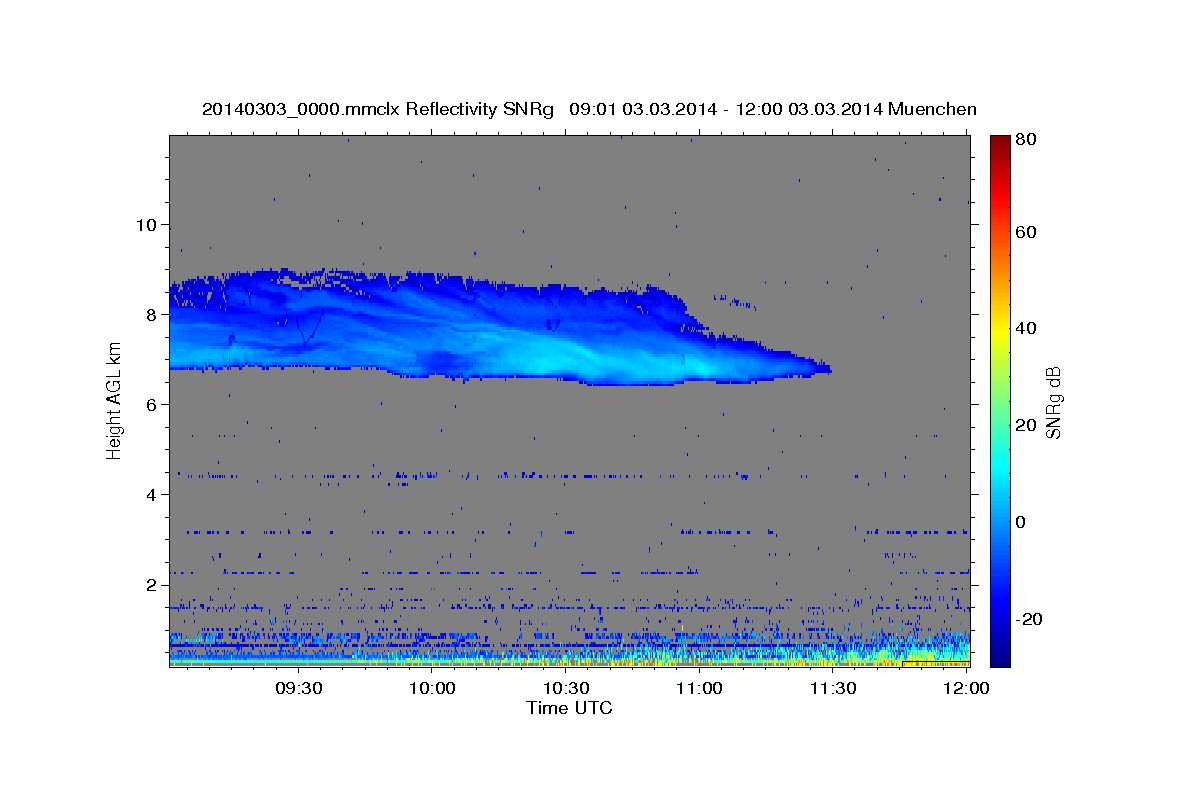This screenshot has width=1200, height=800.
Task: Click the colorbar value 80
Action: pos(1025,139)
